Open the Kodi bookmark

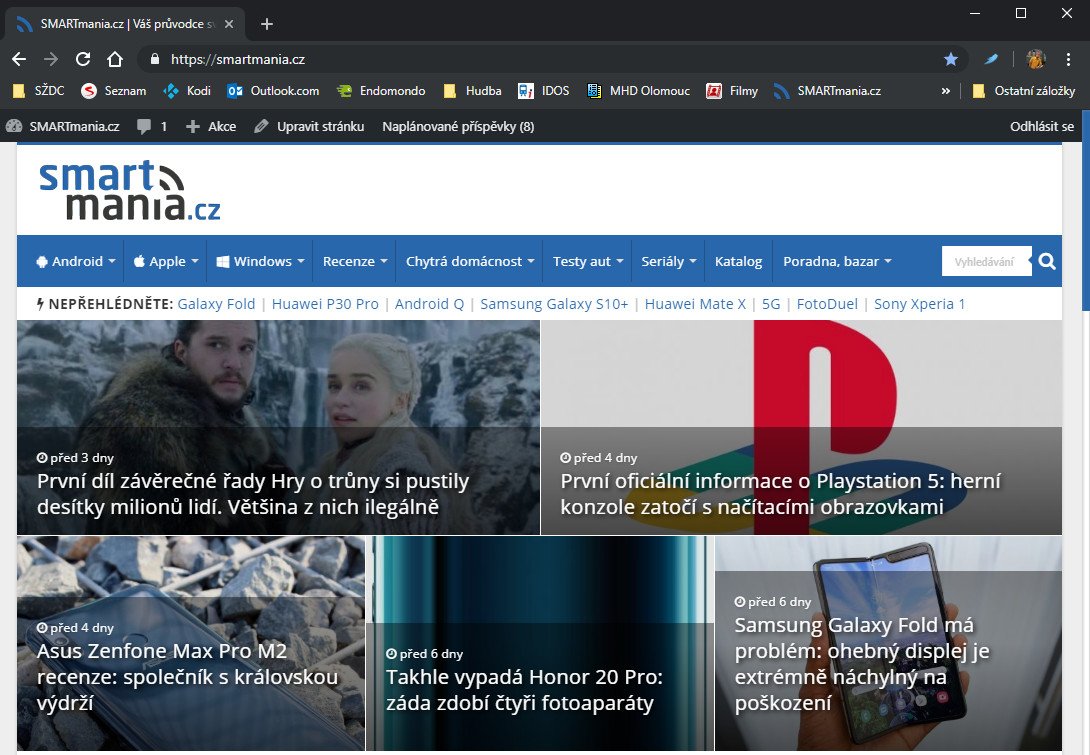(x=187, y=91)
